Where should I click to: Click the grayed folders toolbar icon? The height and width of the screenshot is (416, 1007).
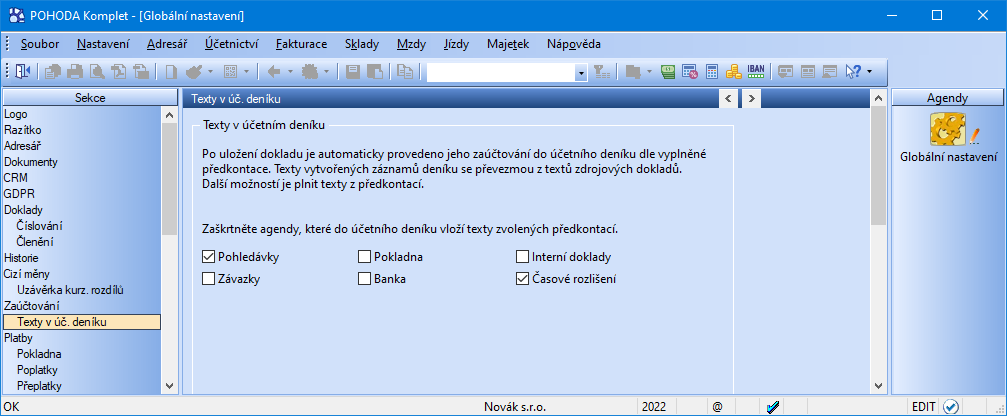point(634,72)
